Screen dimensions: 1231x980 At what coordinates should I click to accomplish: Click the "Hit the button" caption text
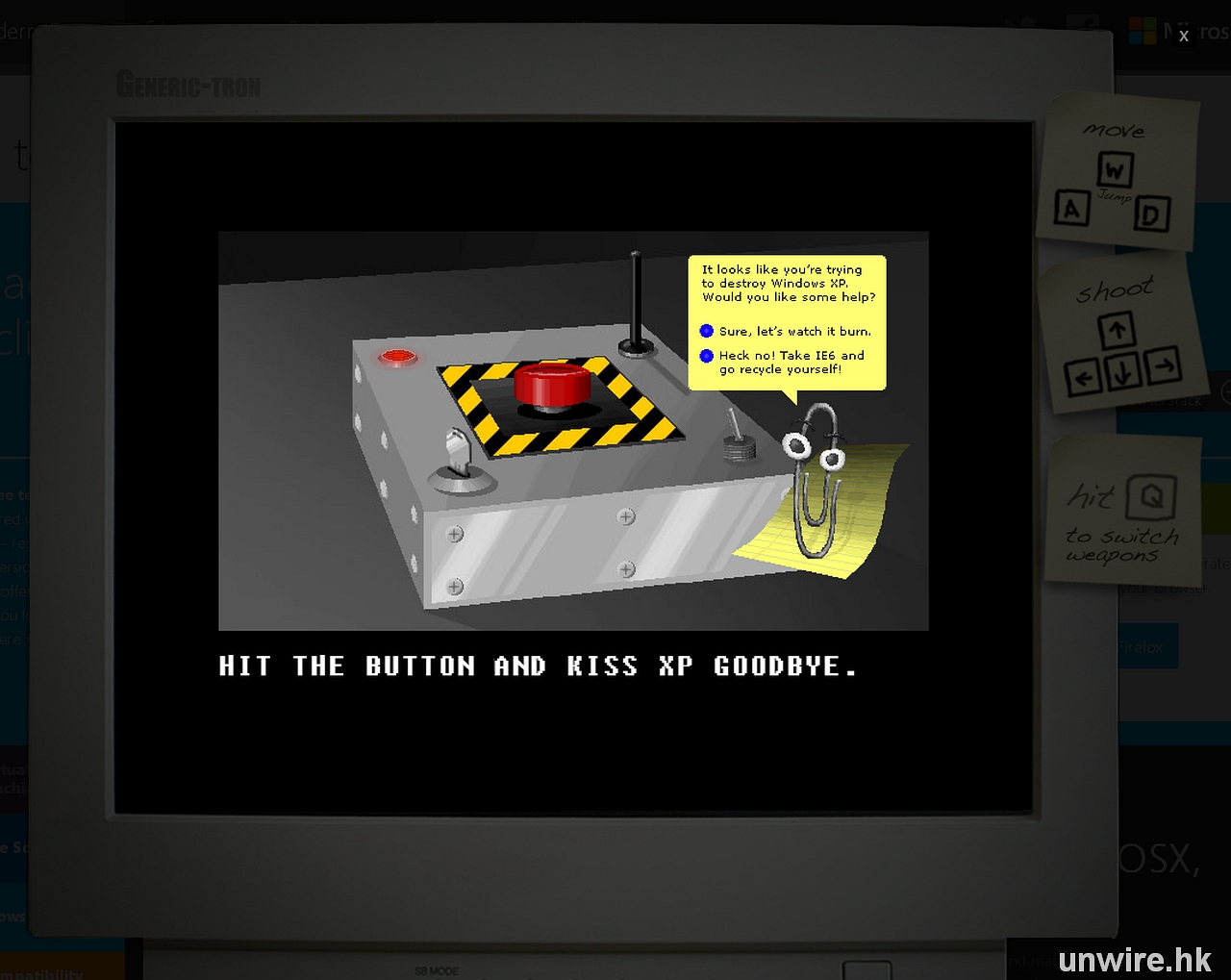(x=538, y=666)
